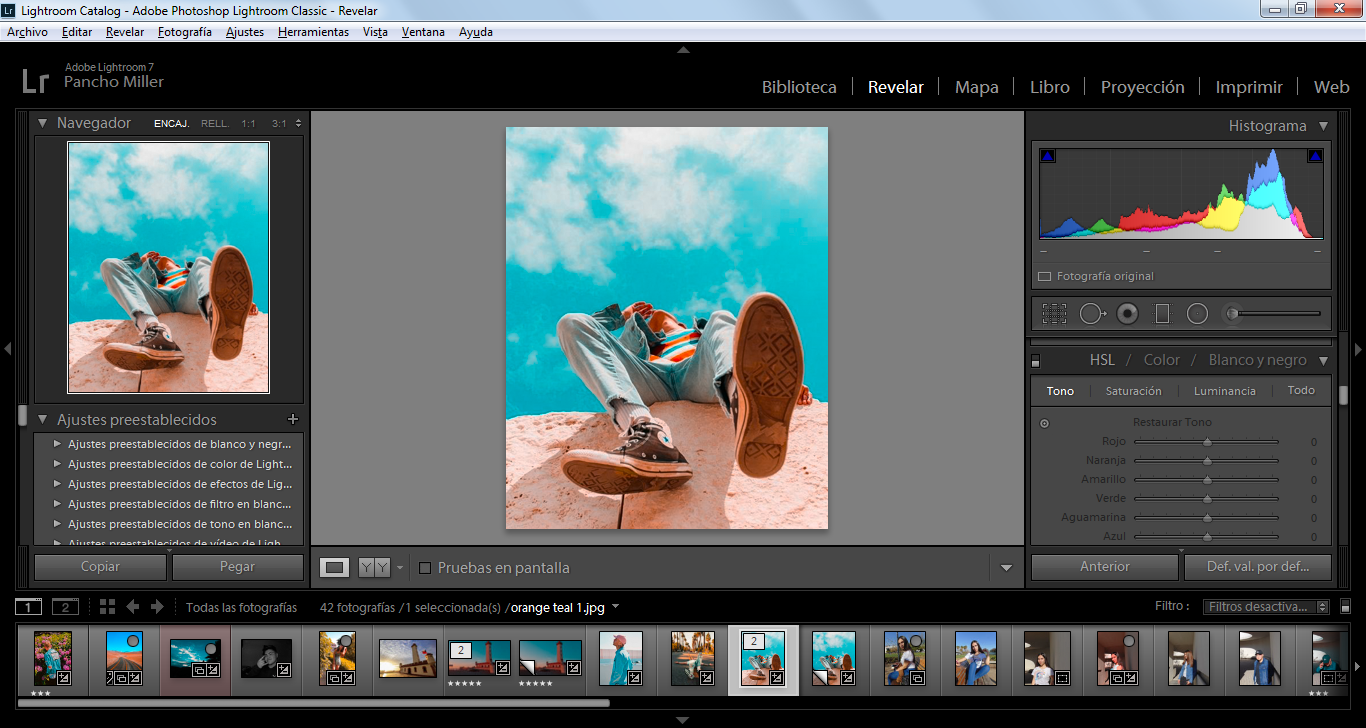Viewport: 1366px width, 728px height.
Task: Switch to the Biblioteca module
Action: 799,87
